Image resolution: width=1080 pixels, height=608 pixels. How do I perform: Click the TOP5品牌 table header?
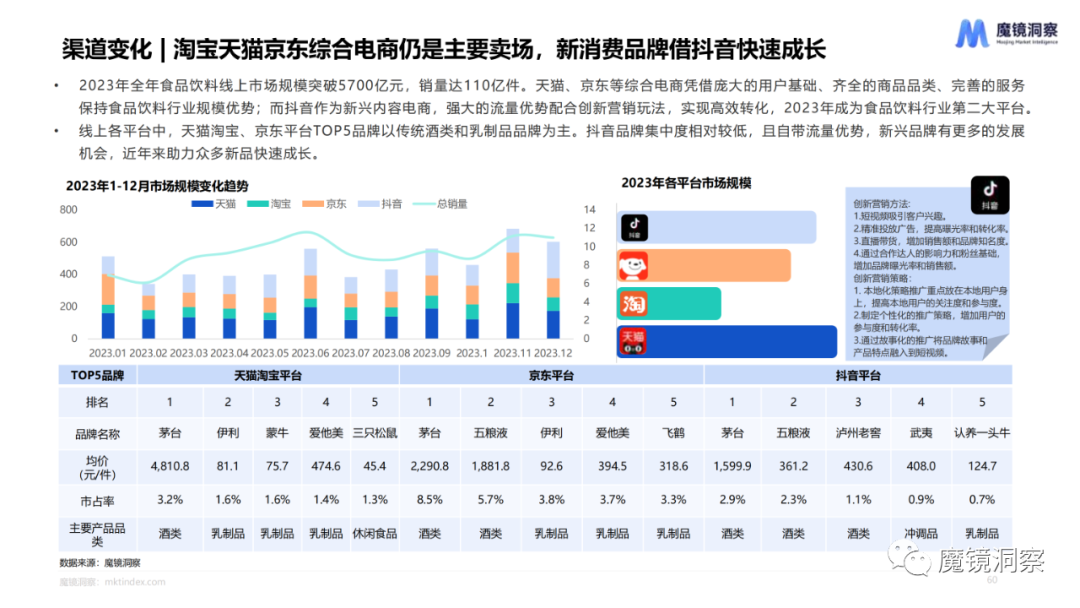point(97,375)
